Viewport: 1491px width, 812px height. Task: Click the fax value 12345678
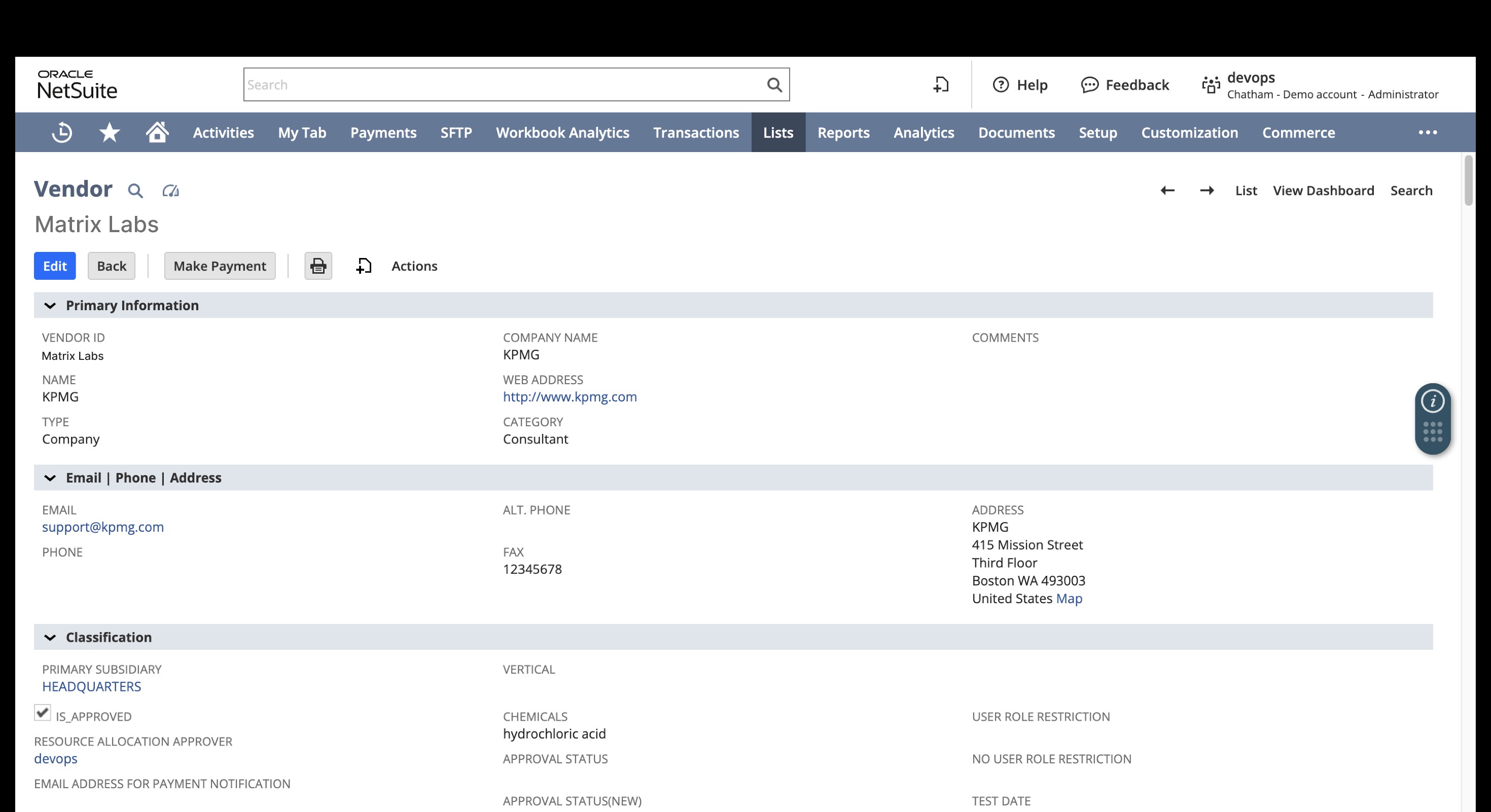(532, 569)
